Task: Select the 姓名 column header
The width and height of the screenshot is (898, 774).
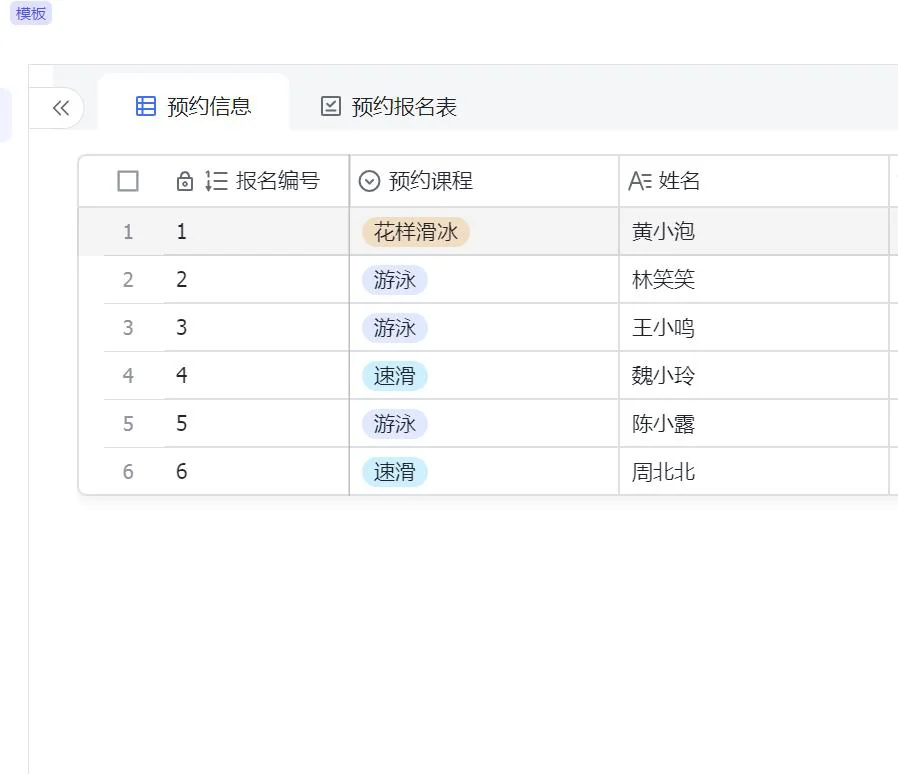Action: click(754, 181)
